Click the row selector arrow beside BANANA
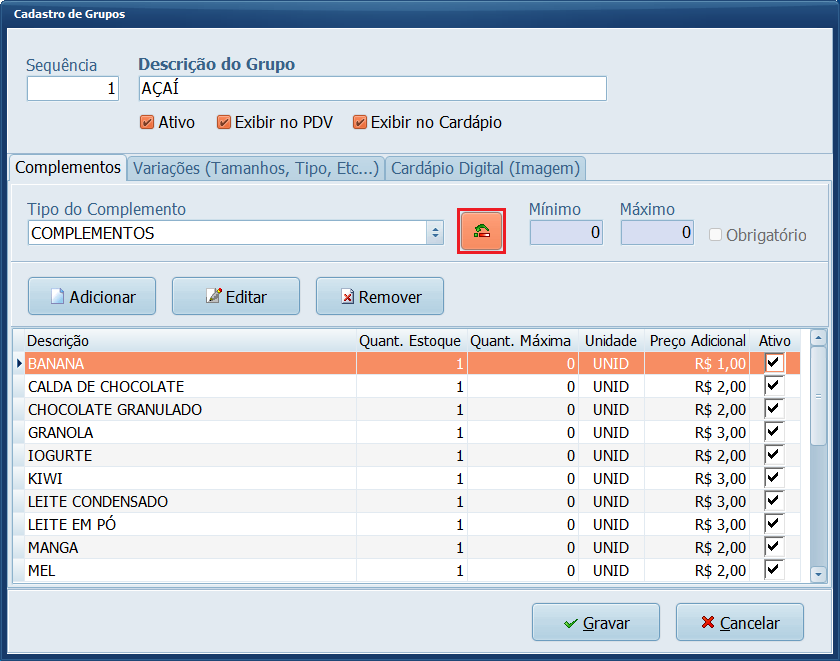 pos(19,362)
